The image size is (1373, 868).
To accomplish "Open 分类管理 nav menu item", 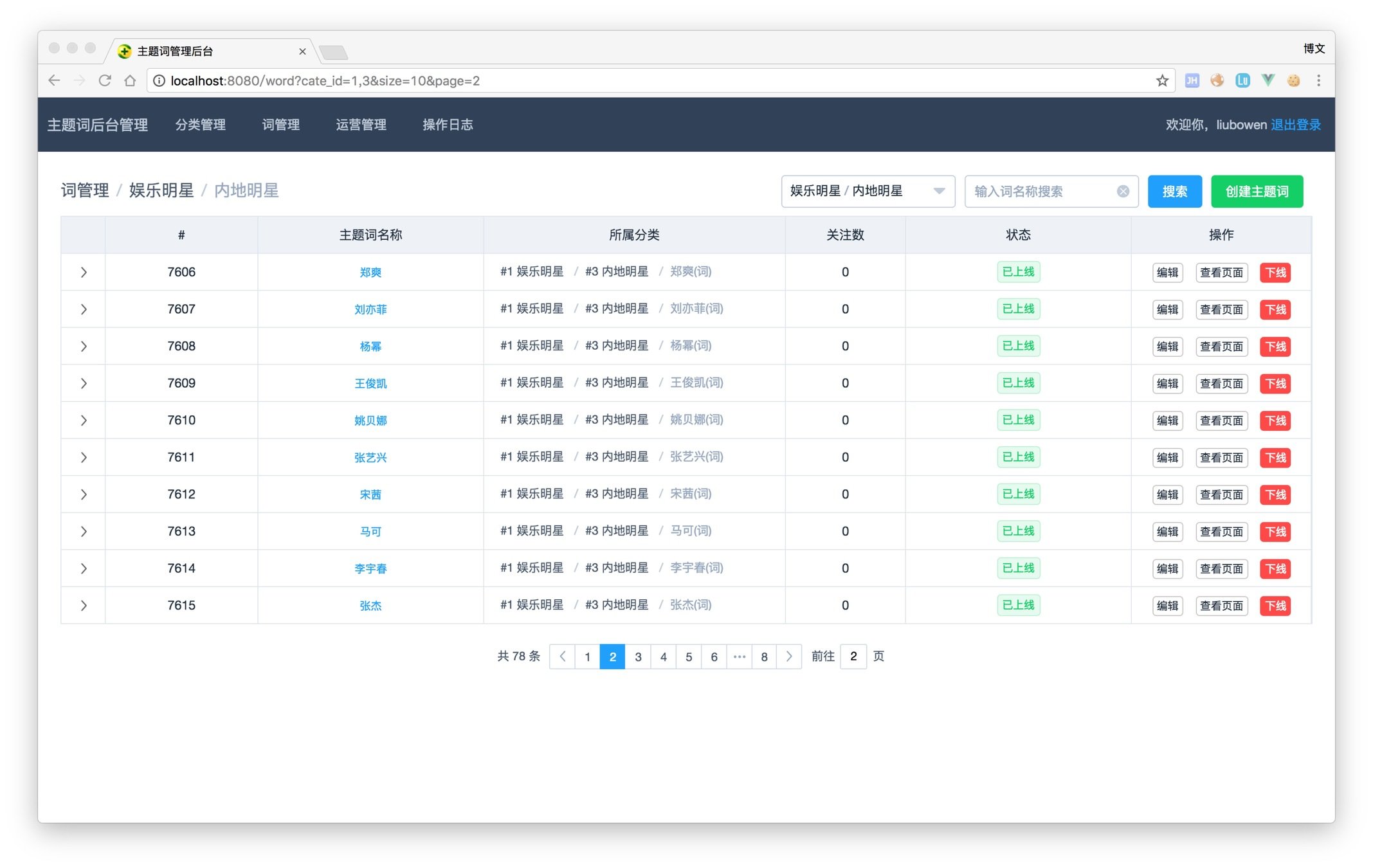I will point(201,125).
